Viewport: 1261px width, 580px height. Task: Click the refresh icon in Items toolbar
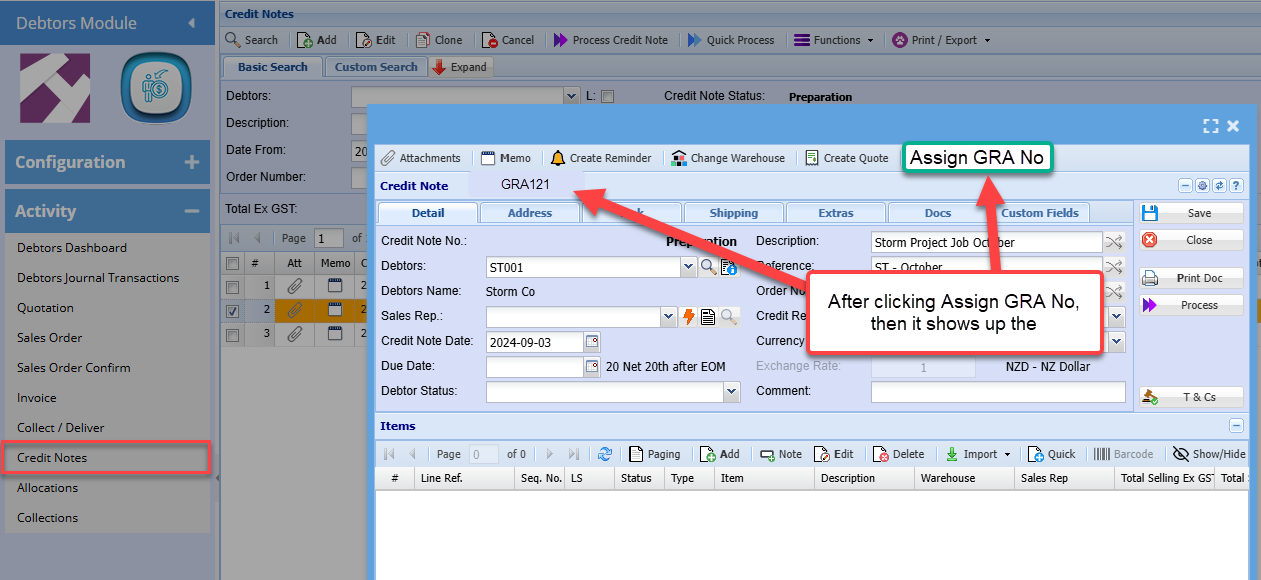605,454
